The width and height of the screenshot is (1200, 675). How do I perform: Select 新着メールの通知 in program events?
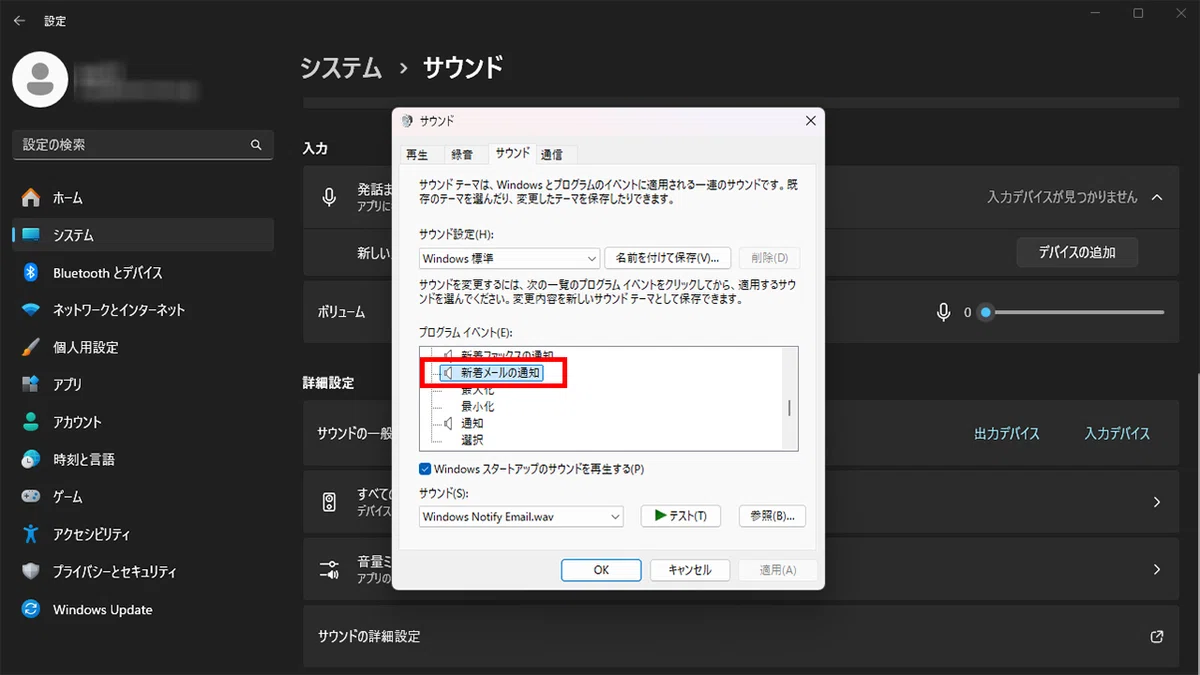pos(501,373)
